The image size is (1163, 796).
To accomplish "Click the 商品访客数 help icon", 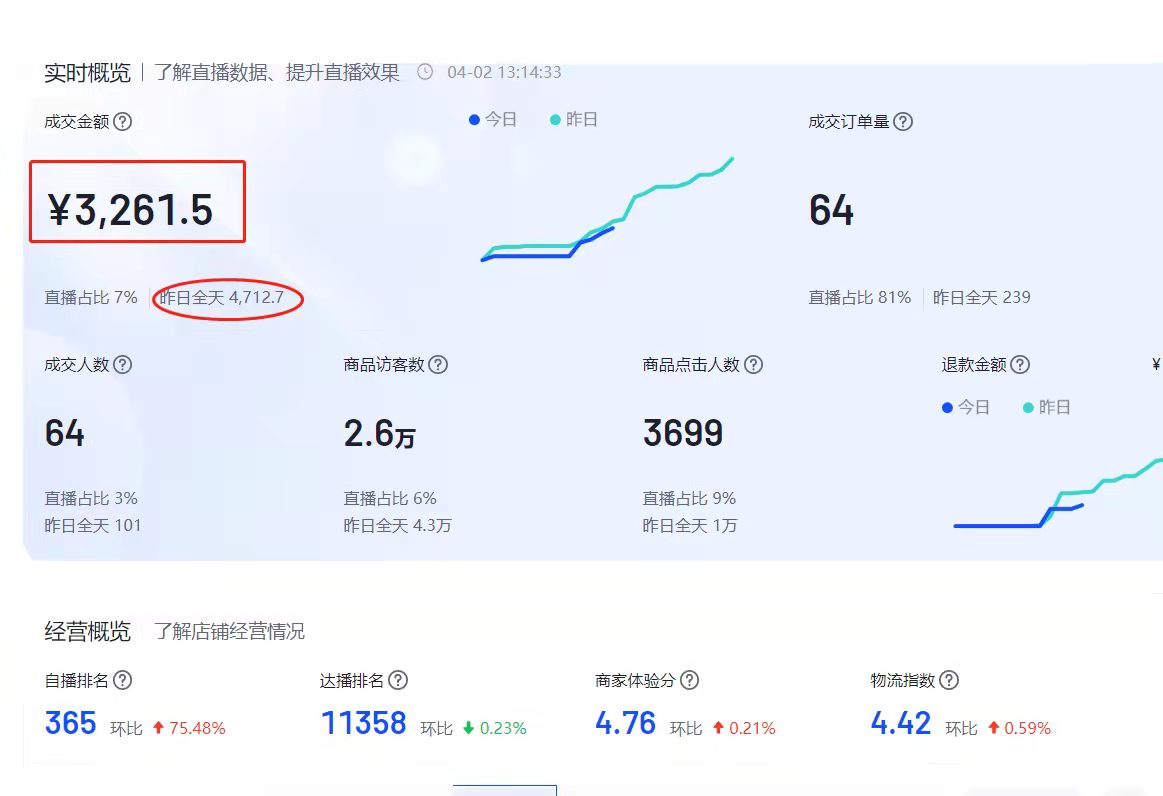I will [439, 364].
